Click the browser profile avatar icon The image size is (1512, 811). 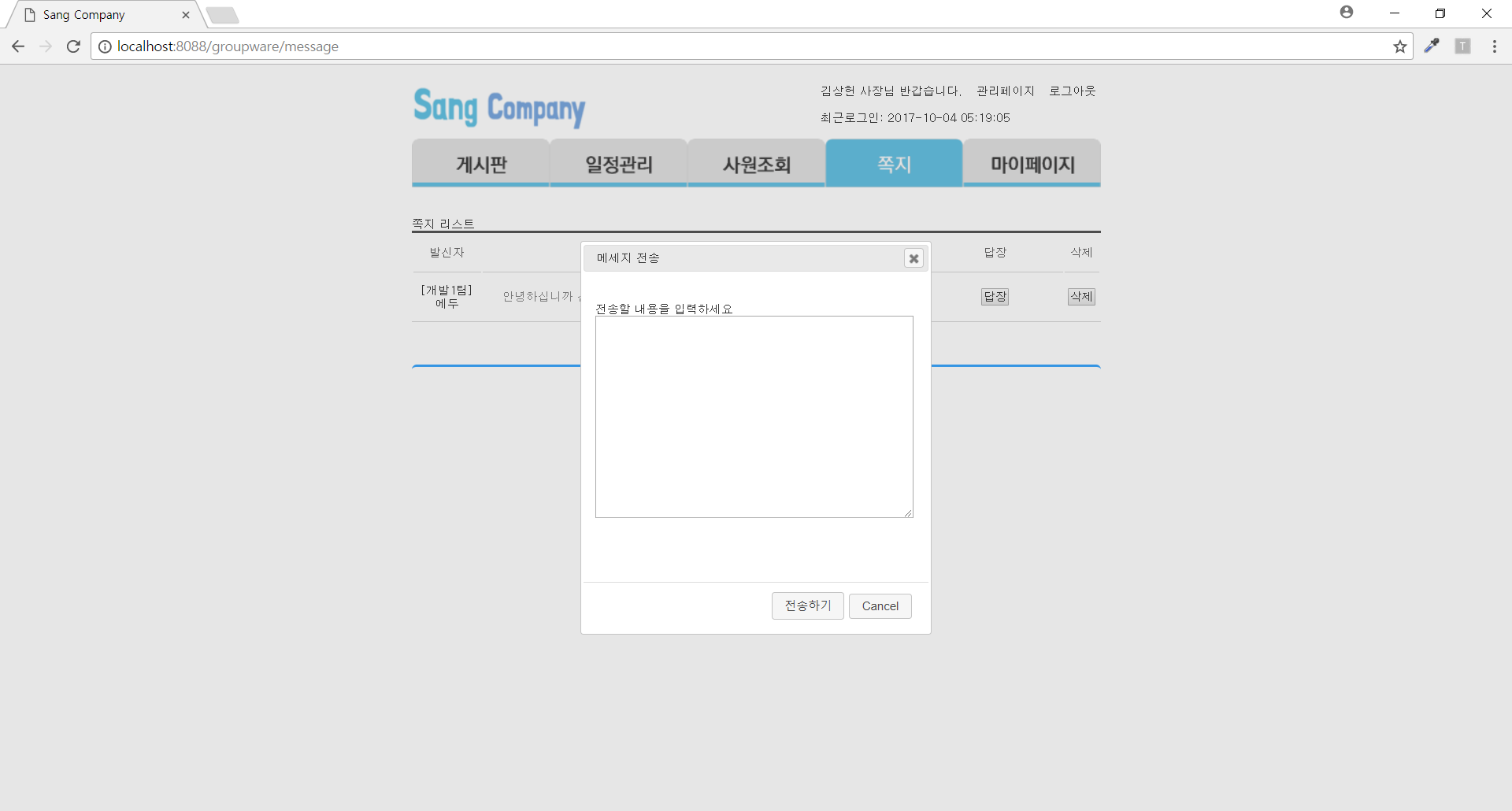(1347, 13)
